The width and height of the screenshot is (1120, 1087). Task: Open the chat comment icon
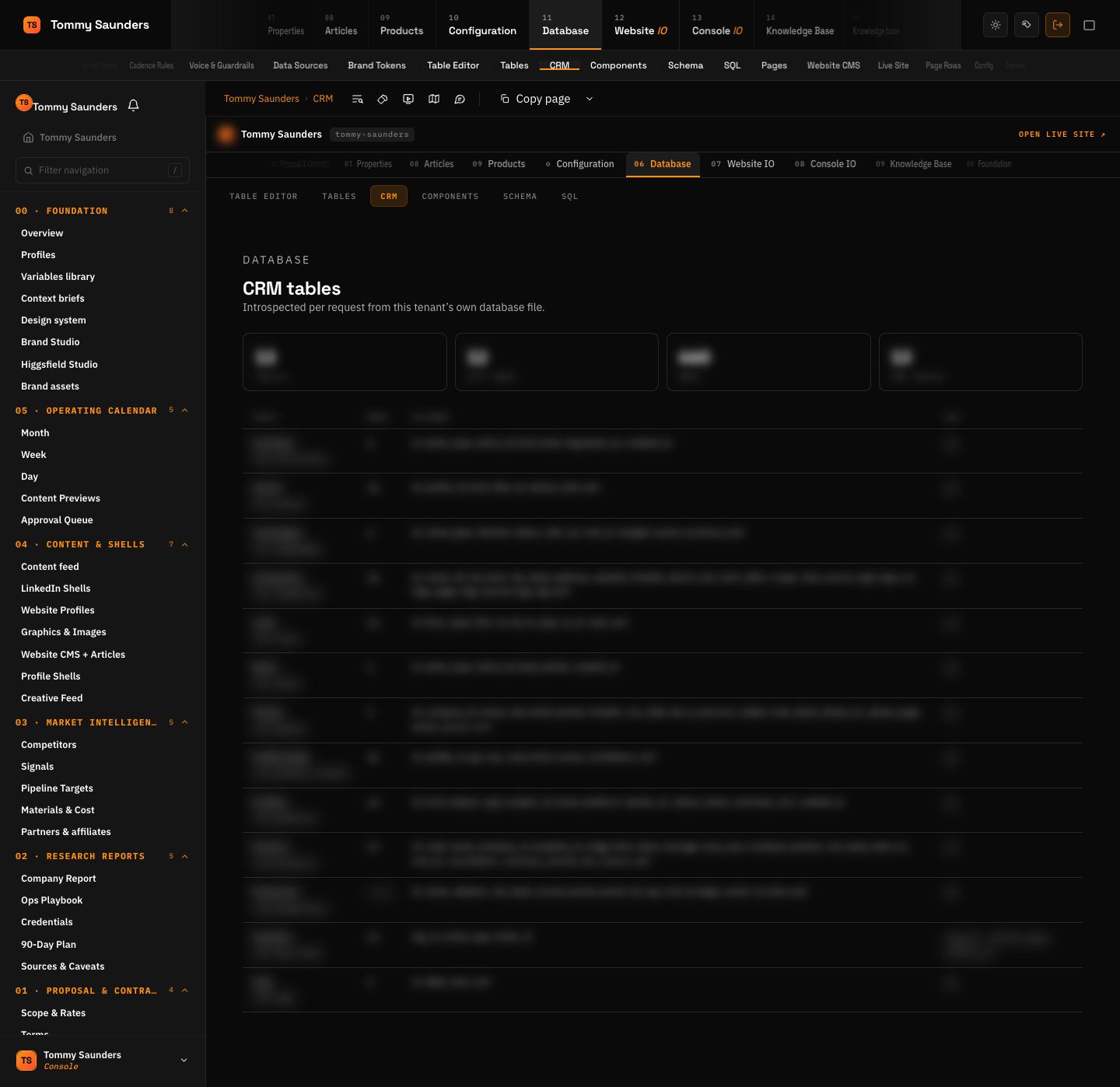tap(460, 99)
